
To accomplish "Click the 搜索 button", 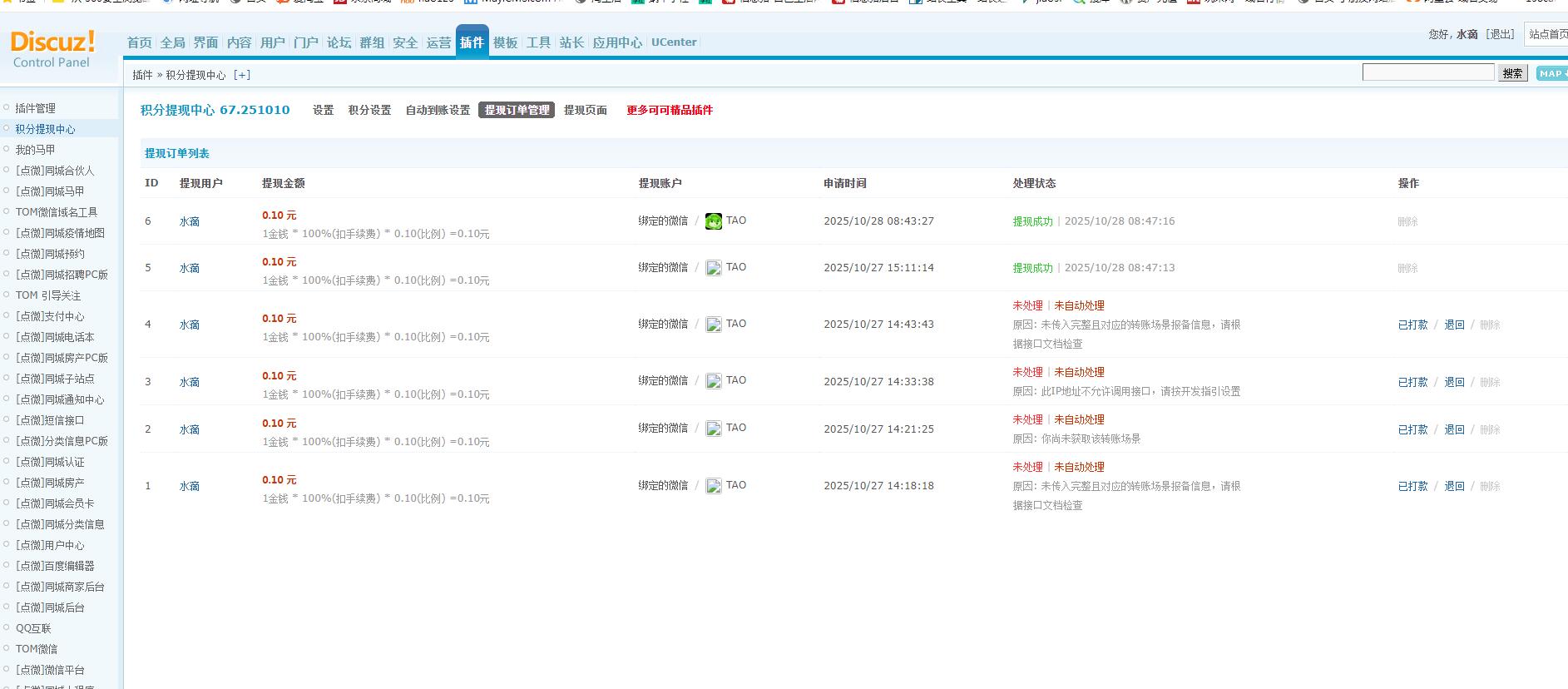I will (x=1512, y=73).
